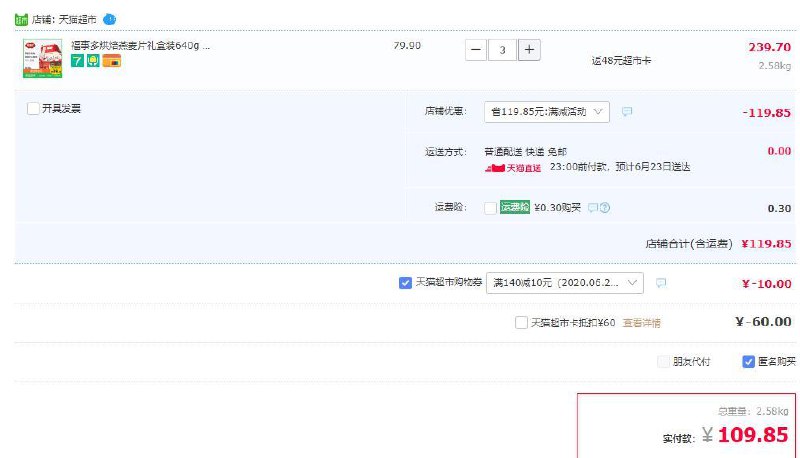This screenshot has width=800, height=458.
Task: Decrease item quantity with minus button
Action: 476,50
